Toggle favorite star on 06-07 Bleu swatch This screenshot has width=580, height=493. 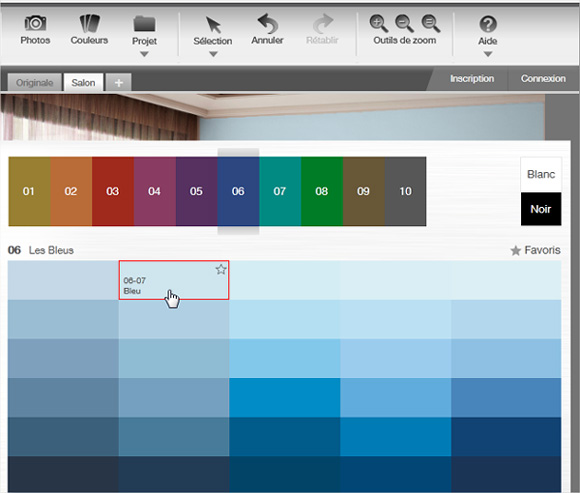pos(221,269)
